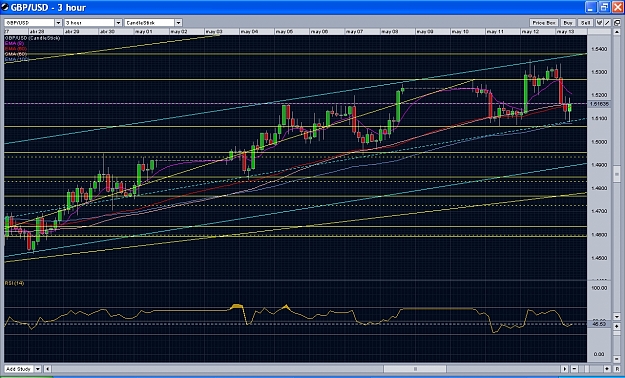Click the Sell button

pos(586,23)
